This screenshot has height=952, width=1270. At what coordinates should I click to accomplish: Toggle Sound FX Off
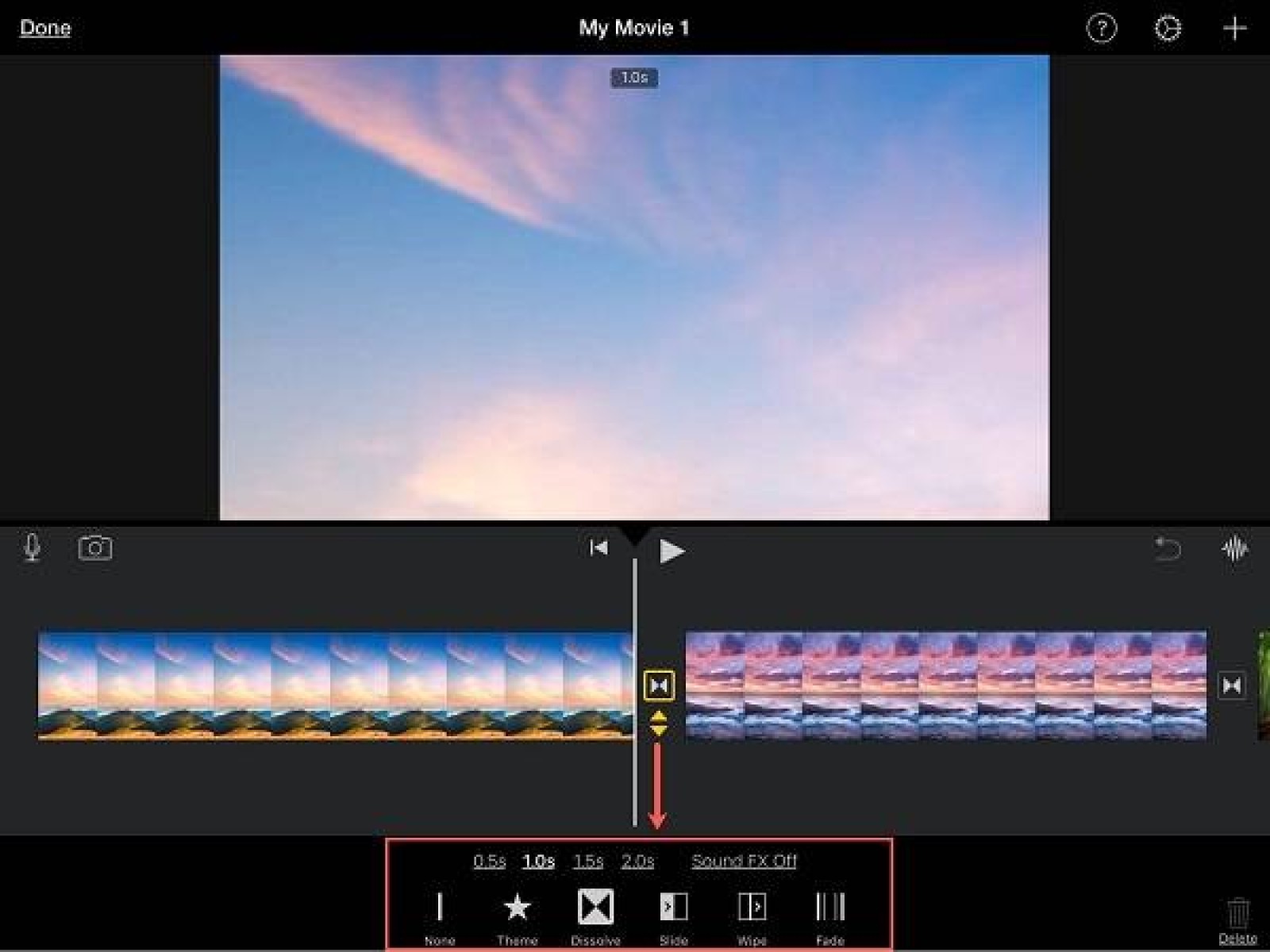coord(744,861)
